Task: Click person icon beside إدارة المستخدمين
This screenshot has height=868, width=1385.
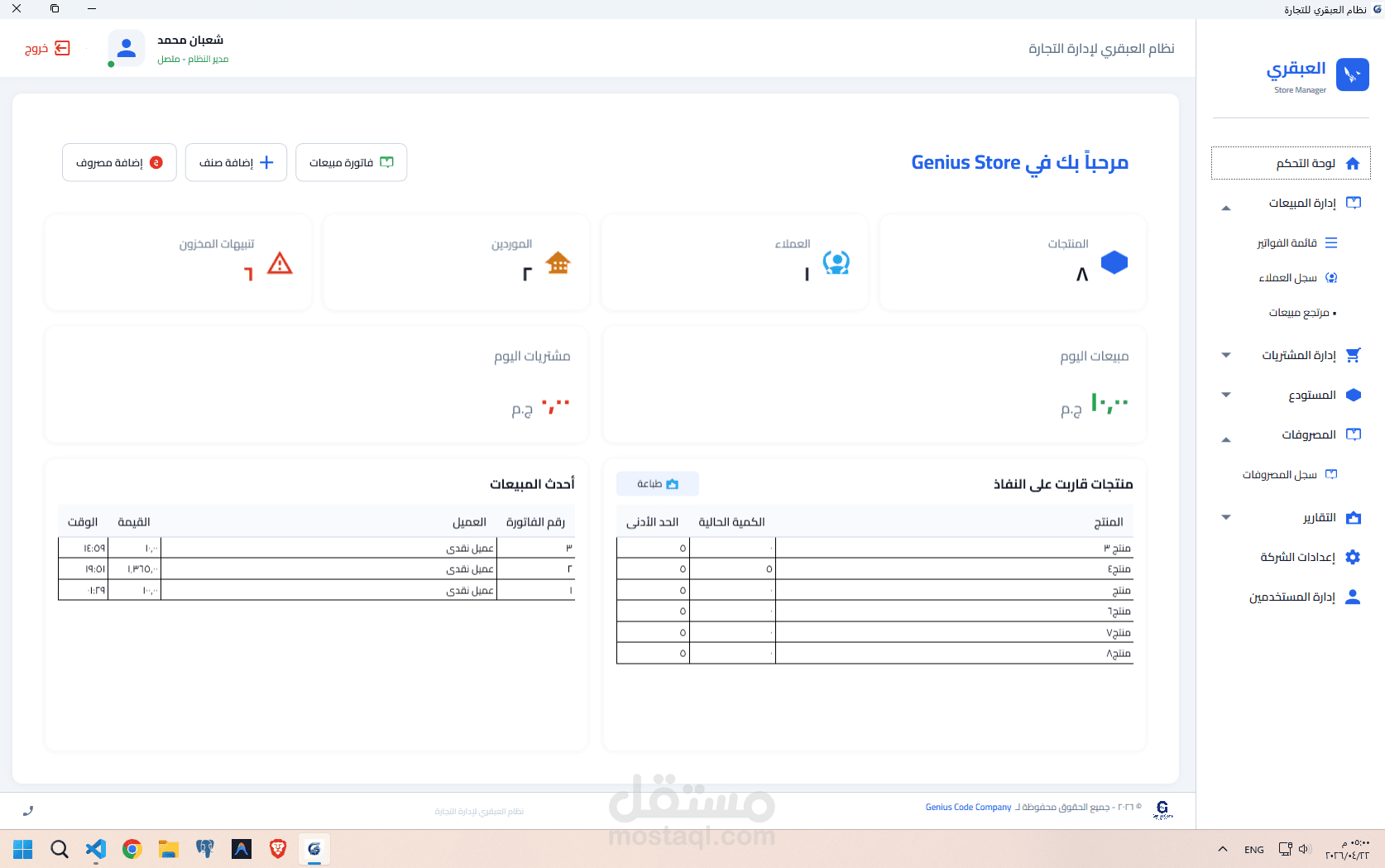Action: tap(1354, 597)
